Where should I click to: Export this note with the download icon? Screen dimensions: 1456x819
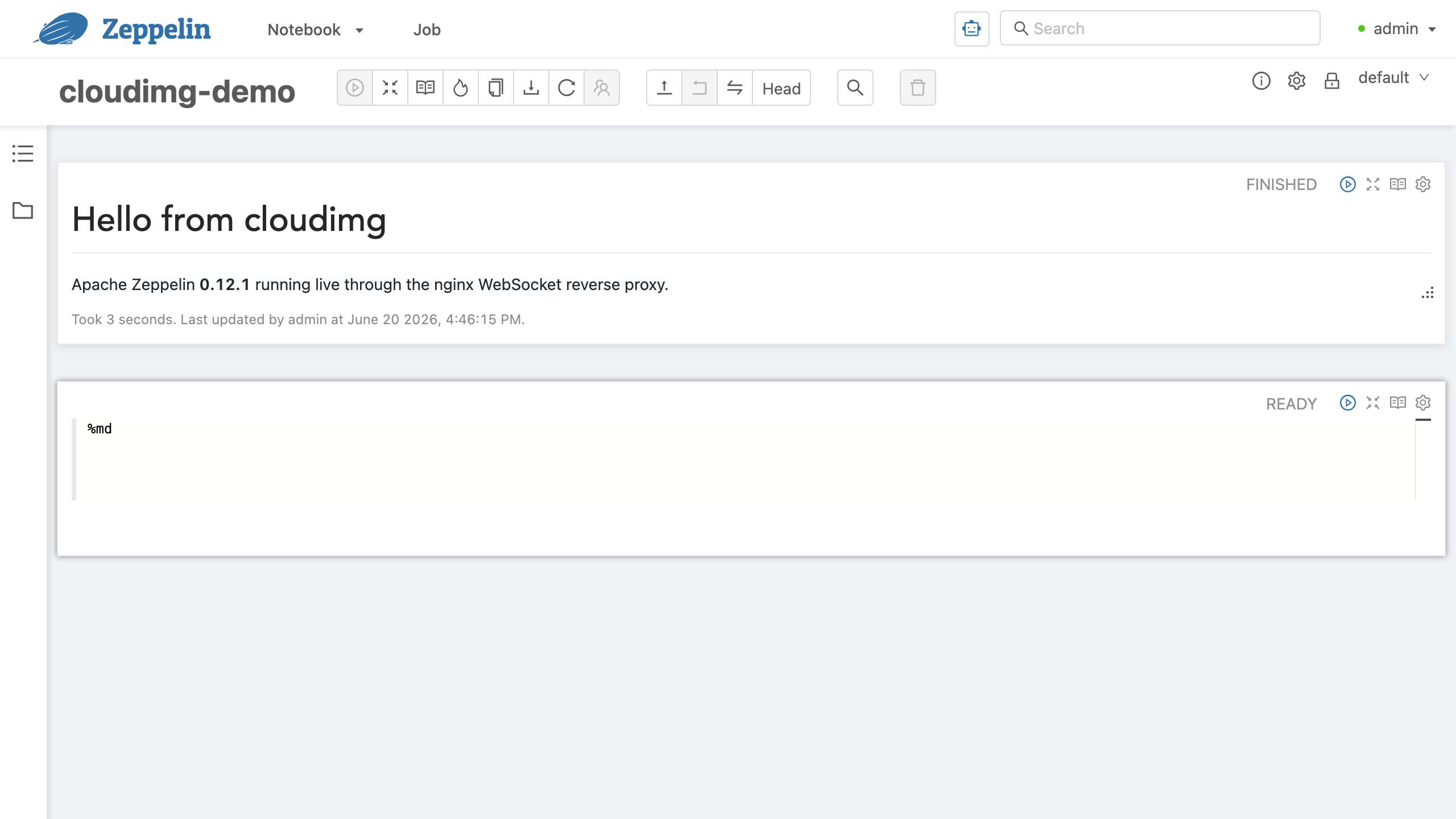click(531, 88)
